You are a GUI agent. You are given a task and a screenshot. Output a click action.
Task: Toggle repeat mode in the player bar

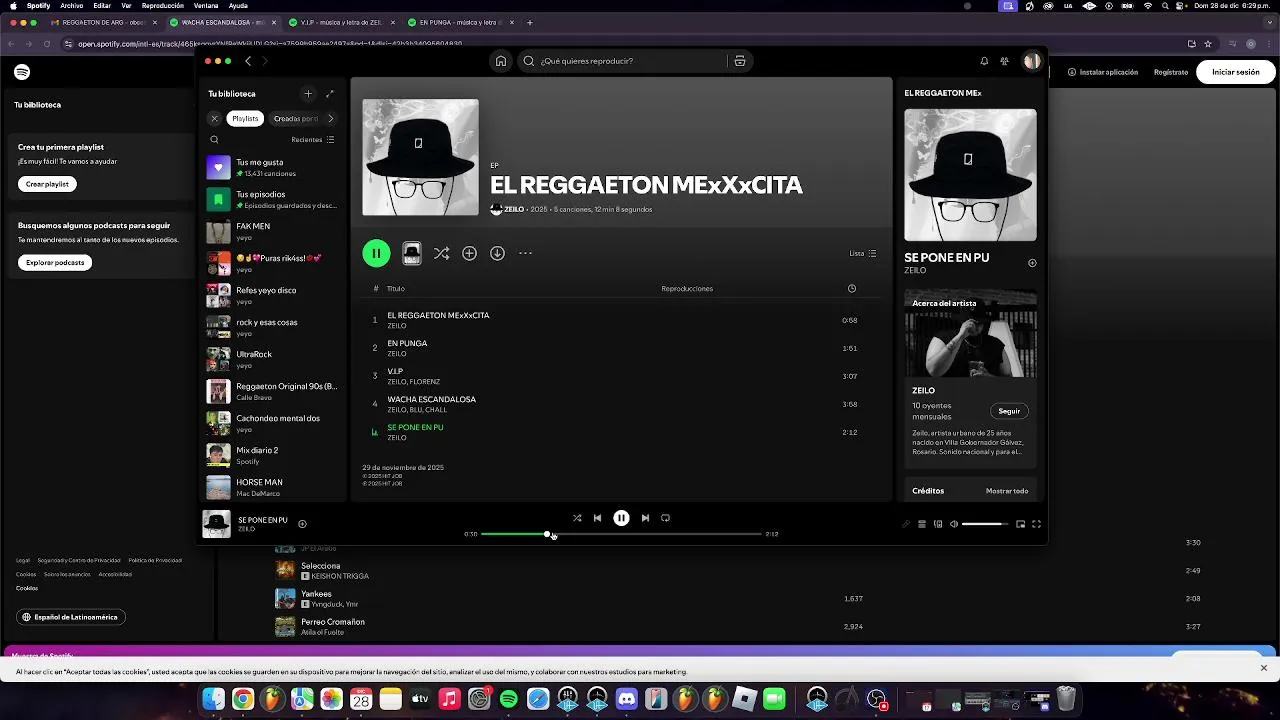pos(665,518)
